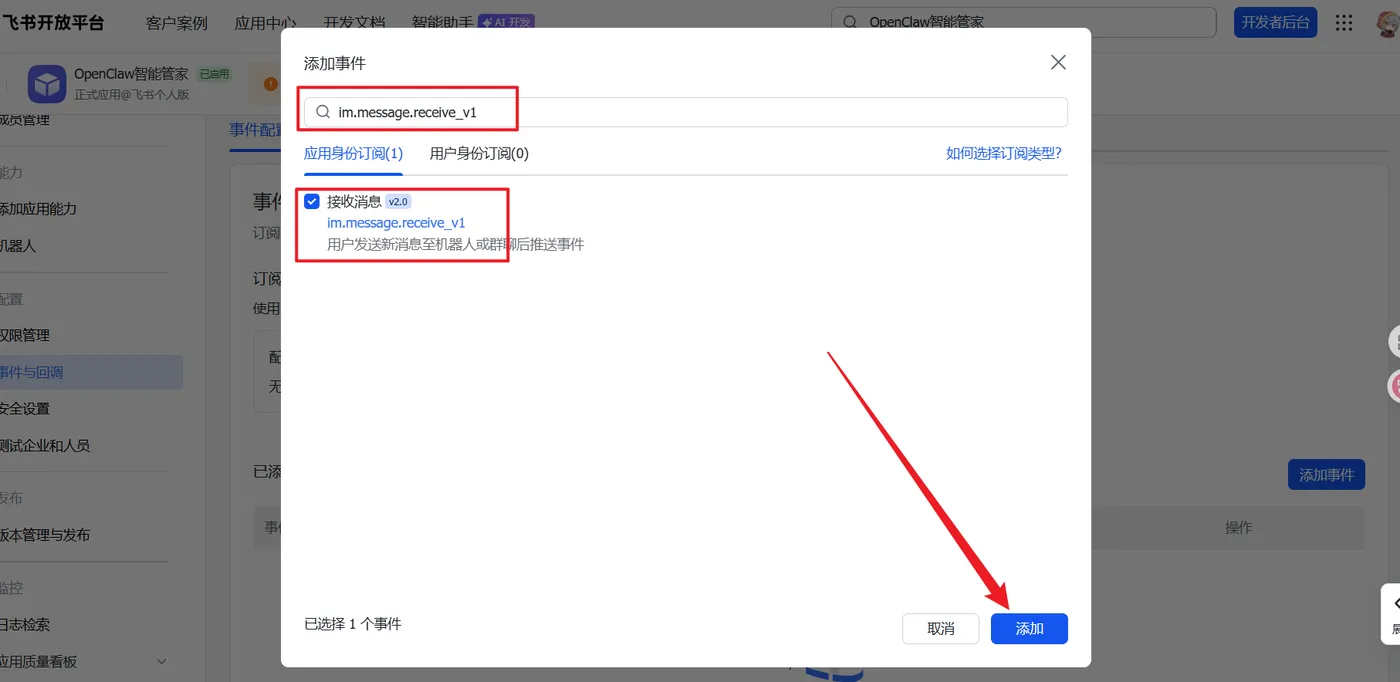Click the search magnifier icon in the dialog

click(x=323, y=112)
